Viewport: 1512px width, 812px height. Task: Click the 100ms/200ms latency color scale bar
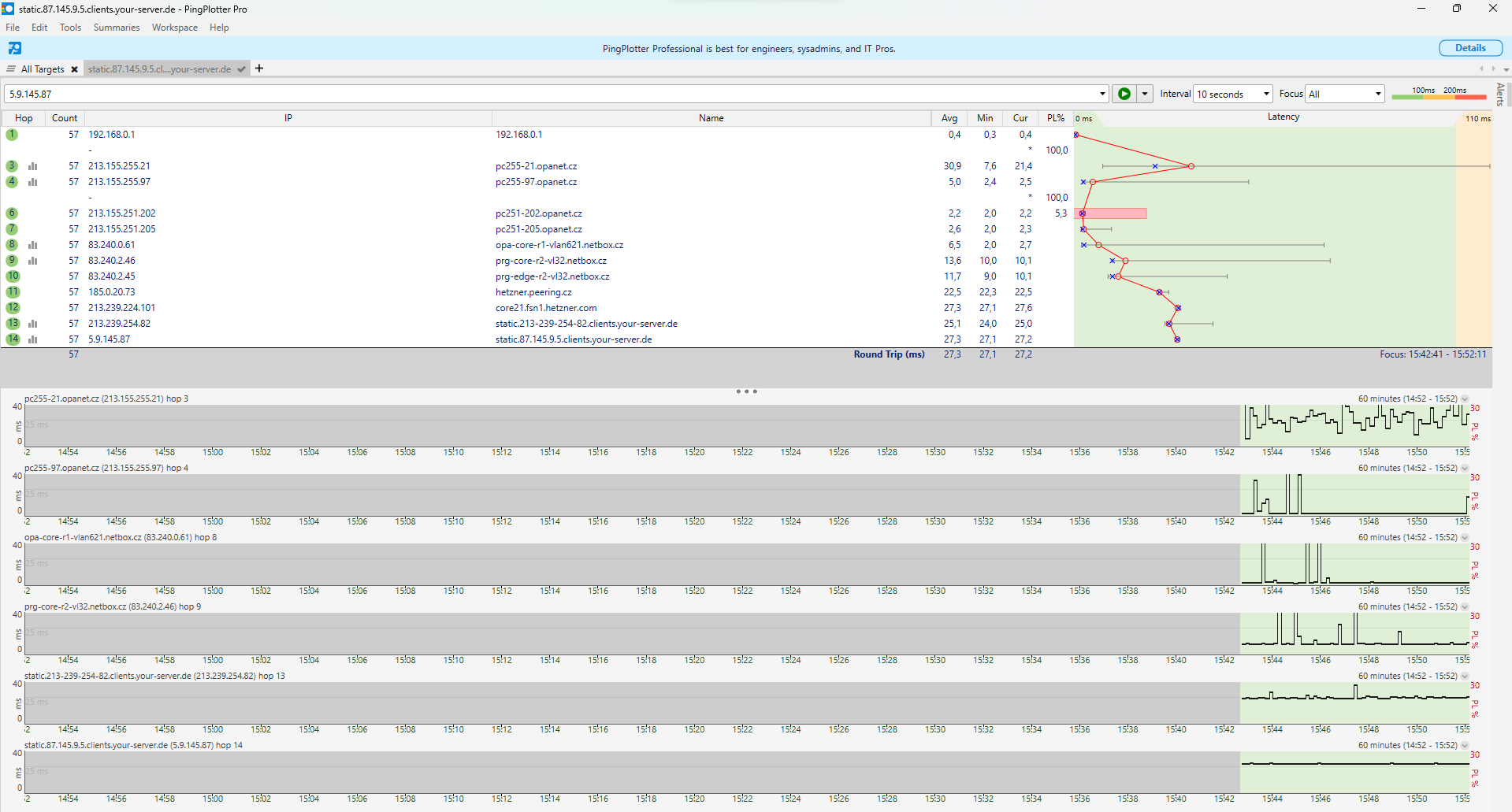[x=1438, y=94]
